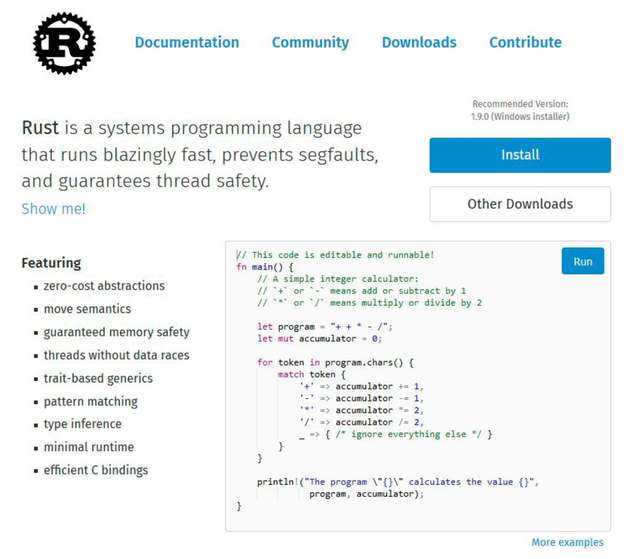
Task: Click the "'+' => accumulator += 1," line
Action: [361, 387]
